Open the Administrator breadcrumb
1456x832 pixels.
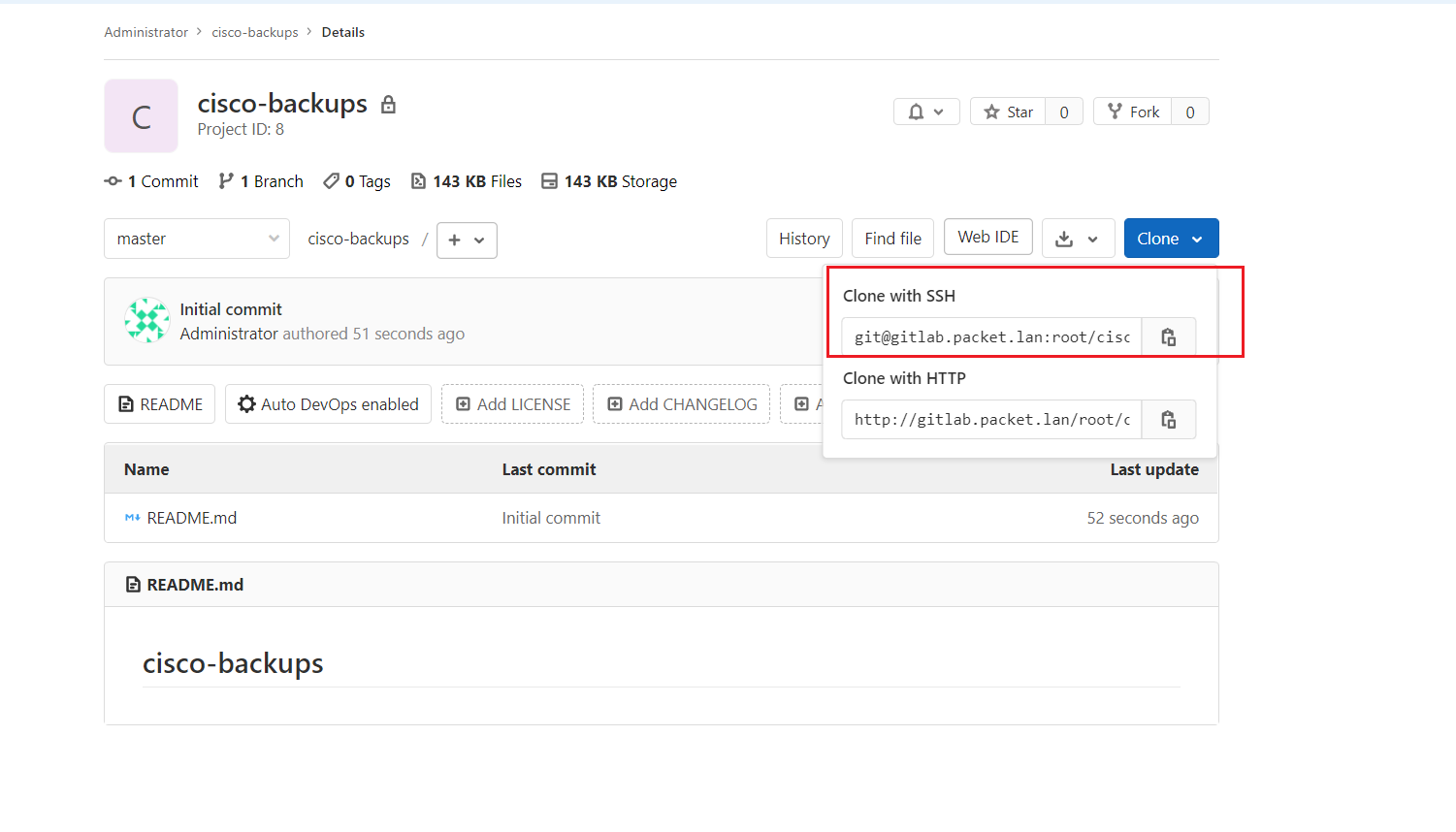[146, 32]
